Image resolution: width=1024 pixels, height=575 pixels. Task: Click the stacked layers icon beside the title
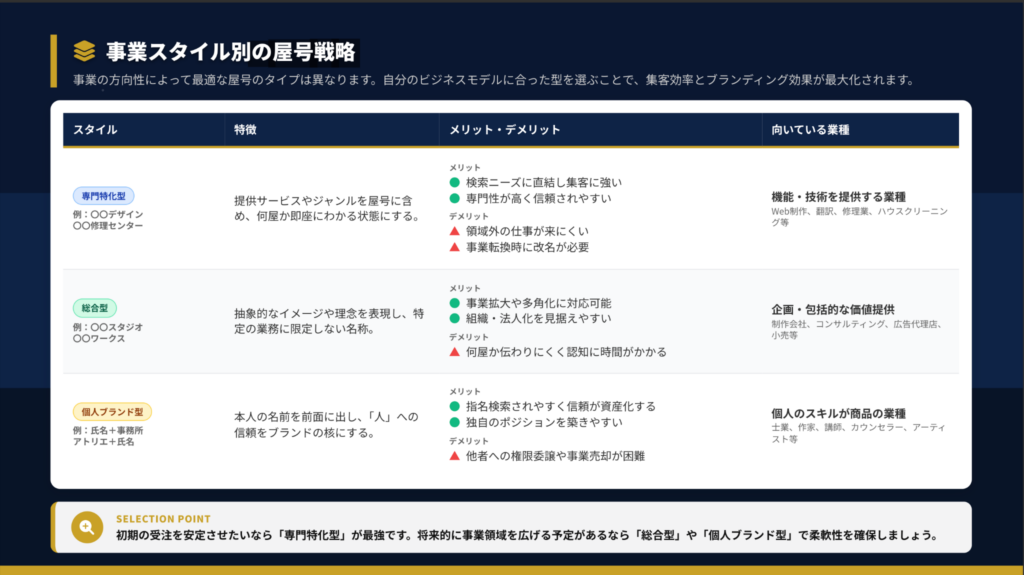click(85, 51)
